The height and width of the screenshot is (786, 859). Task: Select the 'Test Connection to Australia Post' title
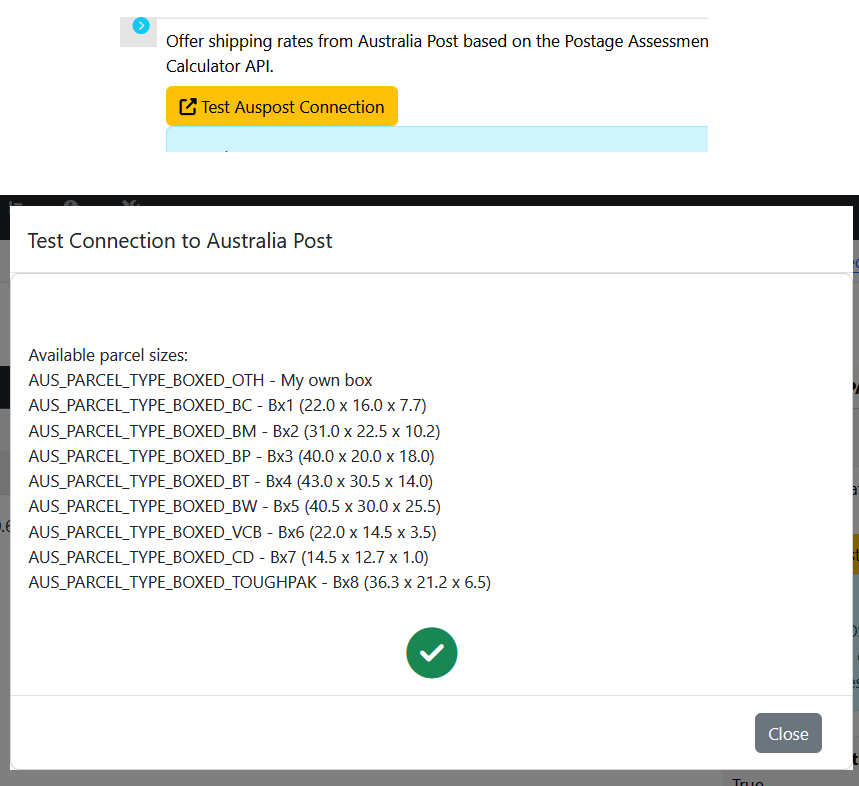click(x=180, y=241)
